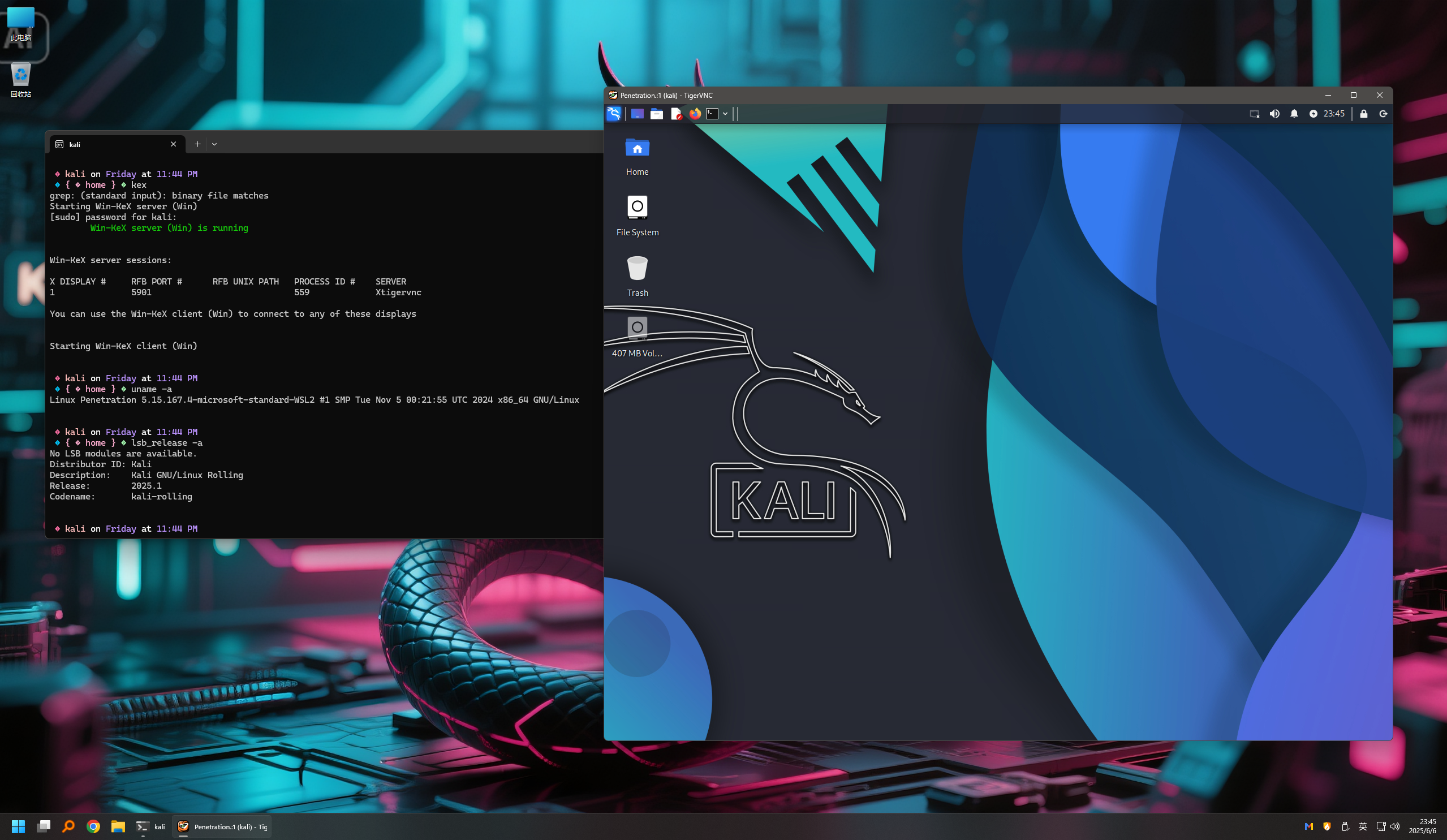1447x840 pixels.
Task: Open the file manager icon in Kali panel
Action: pos(656,114)
